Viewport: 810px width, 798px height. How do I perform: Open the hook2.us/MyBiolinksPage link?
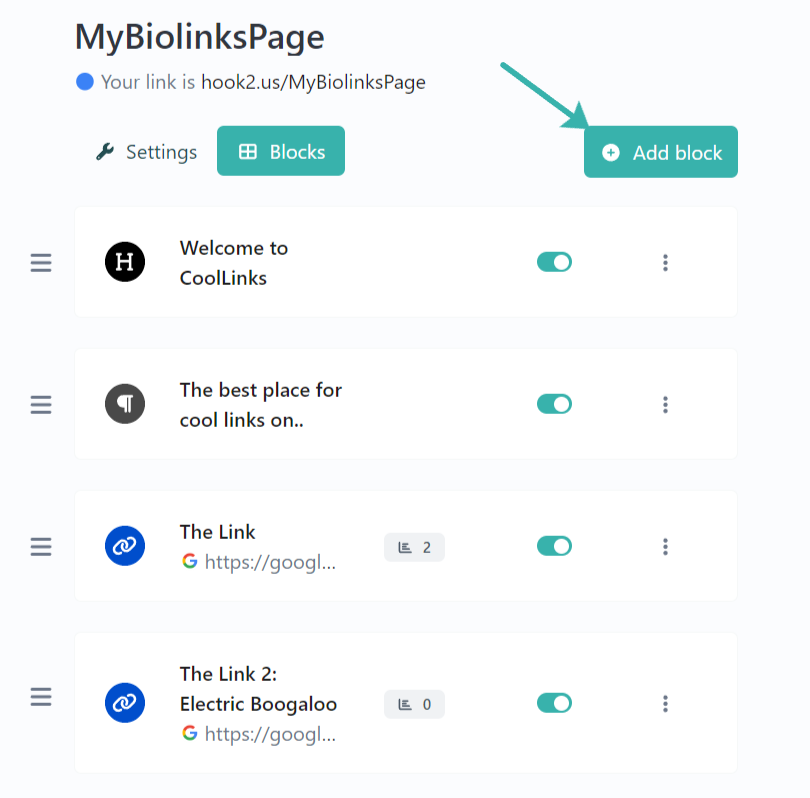click(x=313, y=82)
